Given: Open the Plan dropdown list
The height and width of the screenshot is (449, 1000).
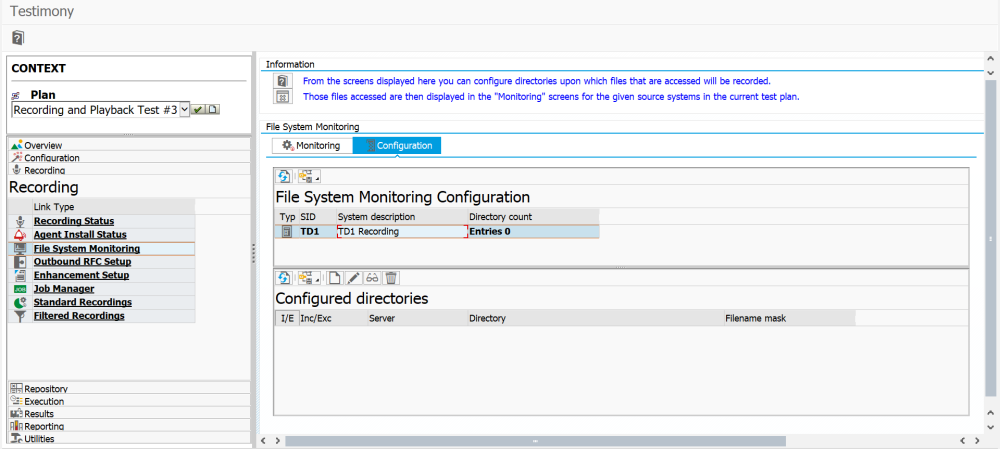Looking at the screenshot, I should (185, 110).
